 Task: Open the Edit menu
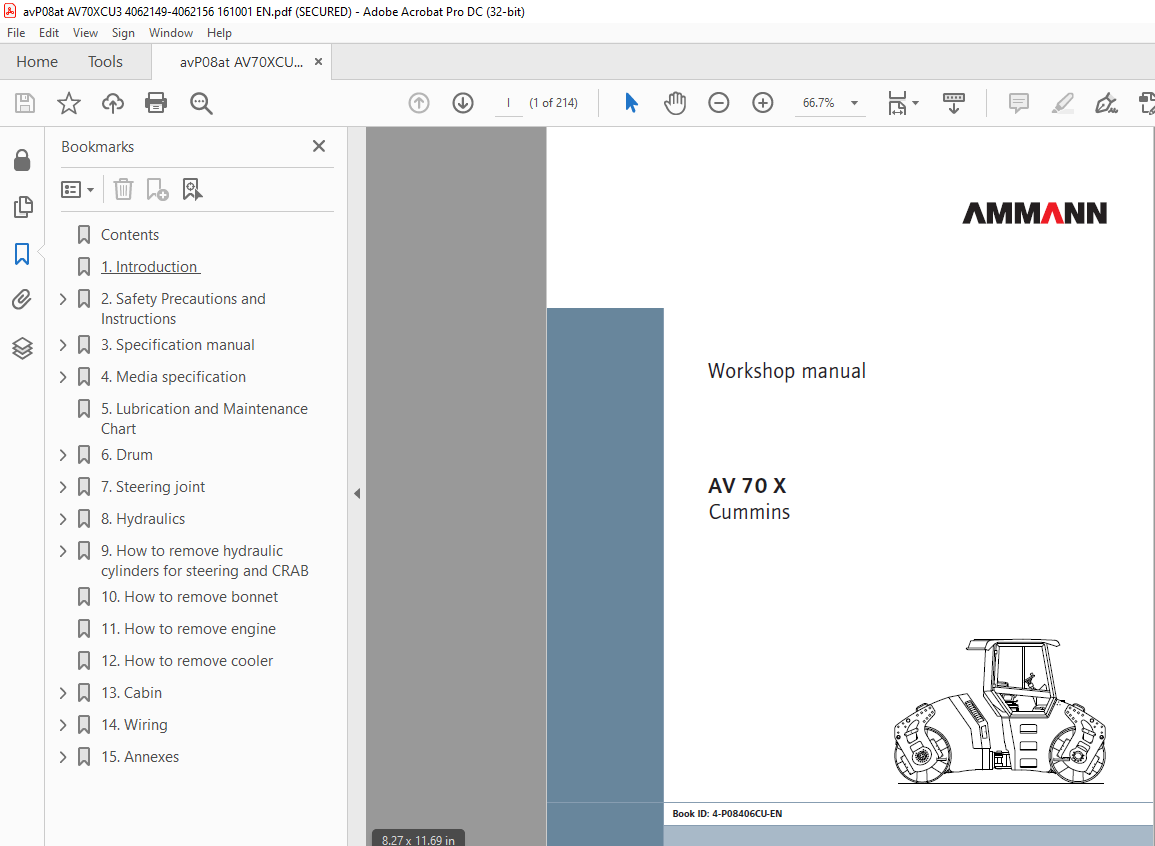(49, 32)
